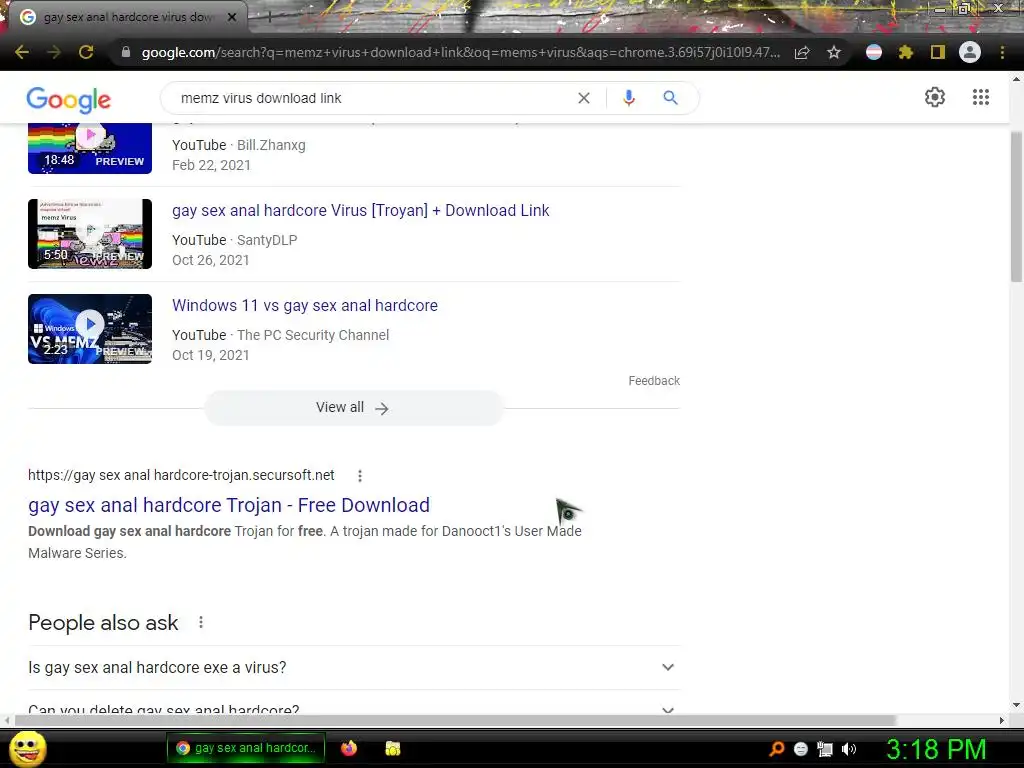Reload the current Google search page

pyautogui.click(x=86, y=52)
